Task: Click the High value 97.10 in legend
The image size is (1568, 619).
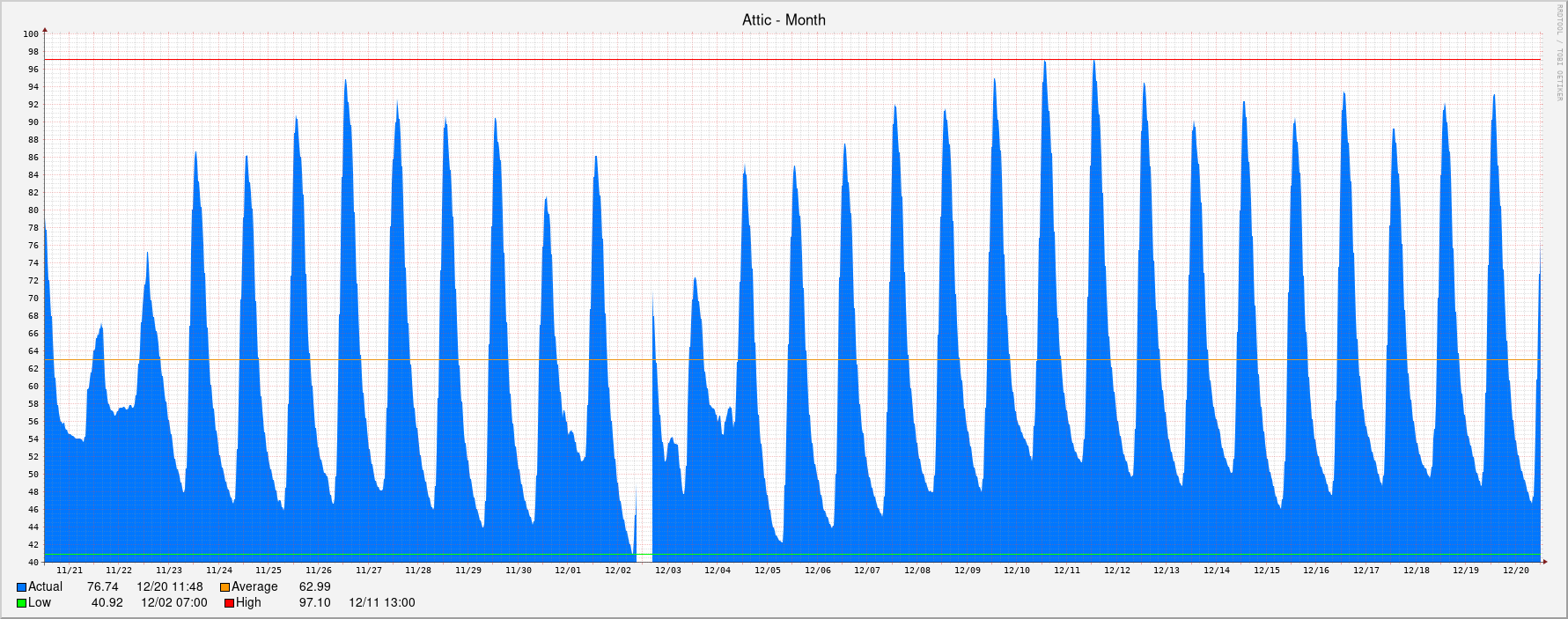Action: pyautogui.click(x=314, y=603)
